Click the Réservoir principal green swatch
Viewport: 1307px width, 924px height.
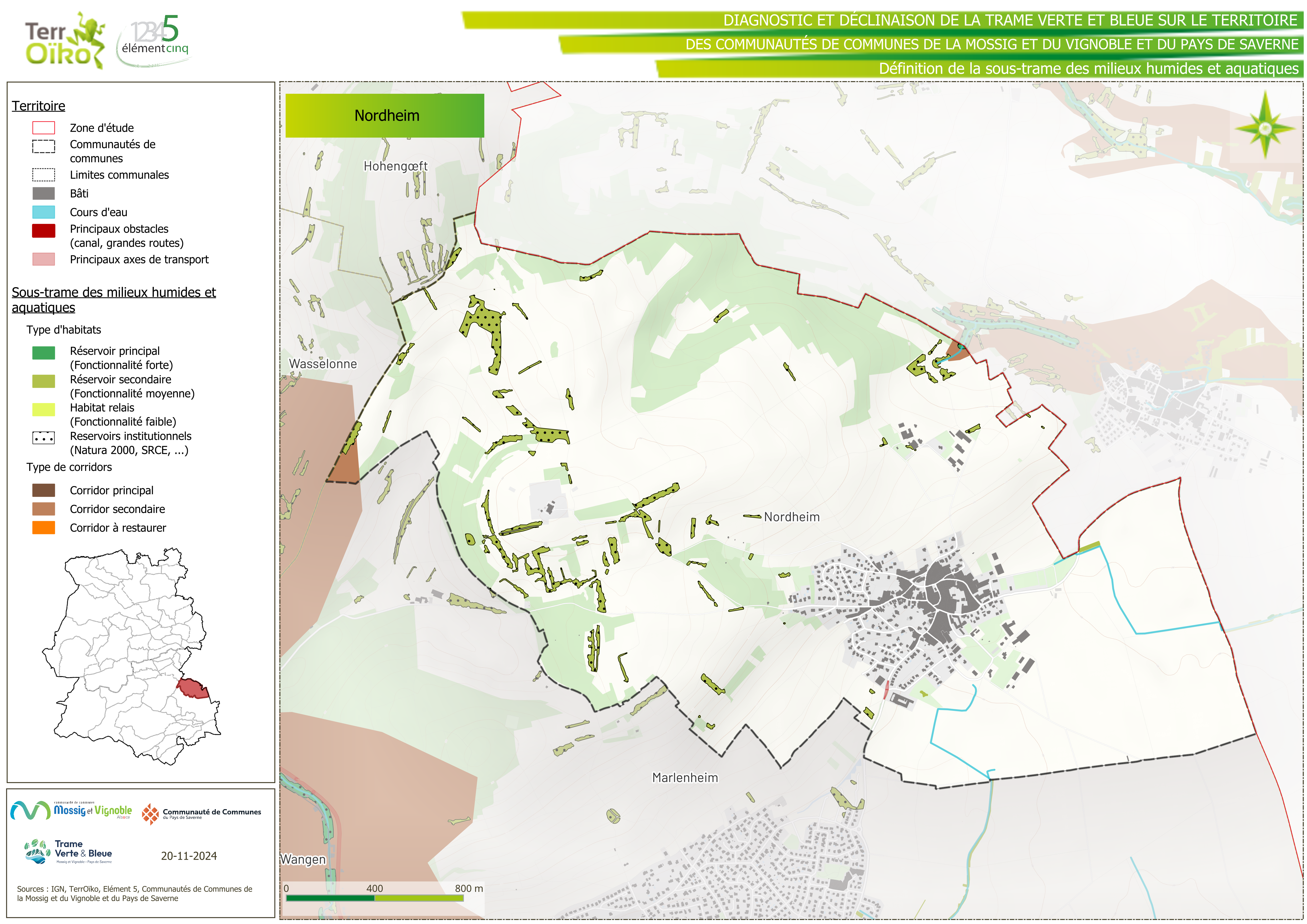point(44,353)
